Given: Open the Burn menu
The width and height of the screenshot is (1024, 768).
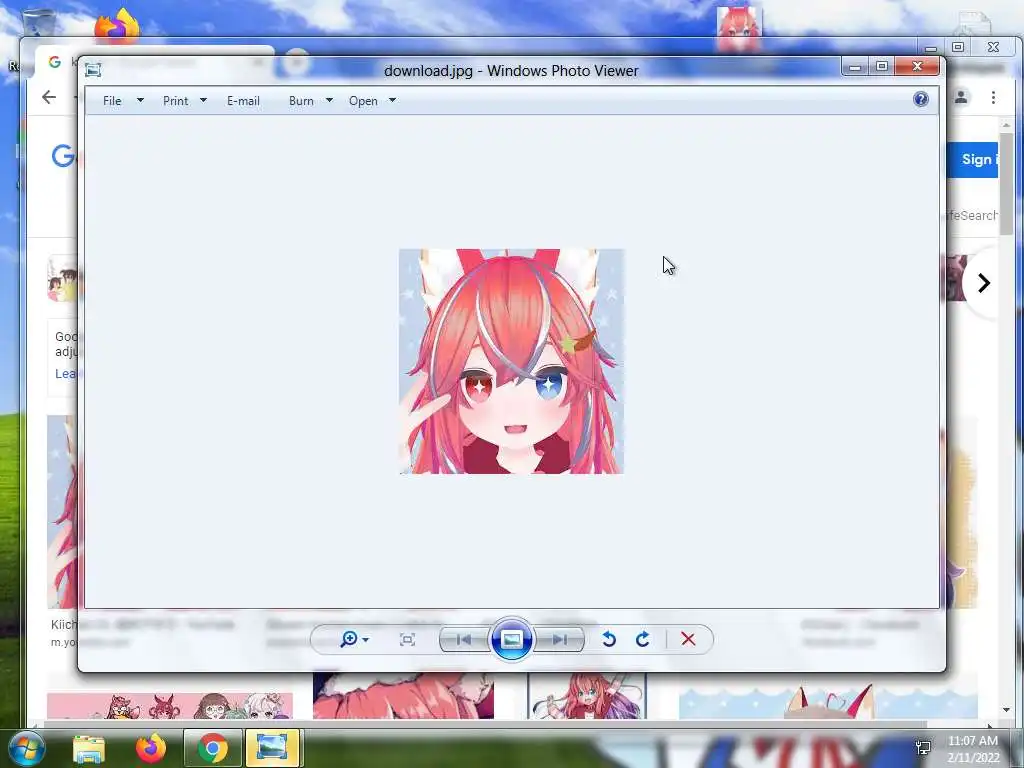Looking at the screenshot, I should (x=301, y=101).
